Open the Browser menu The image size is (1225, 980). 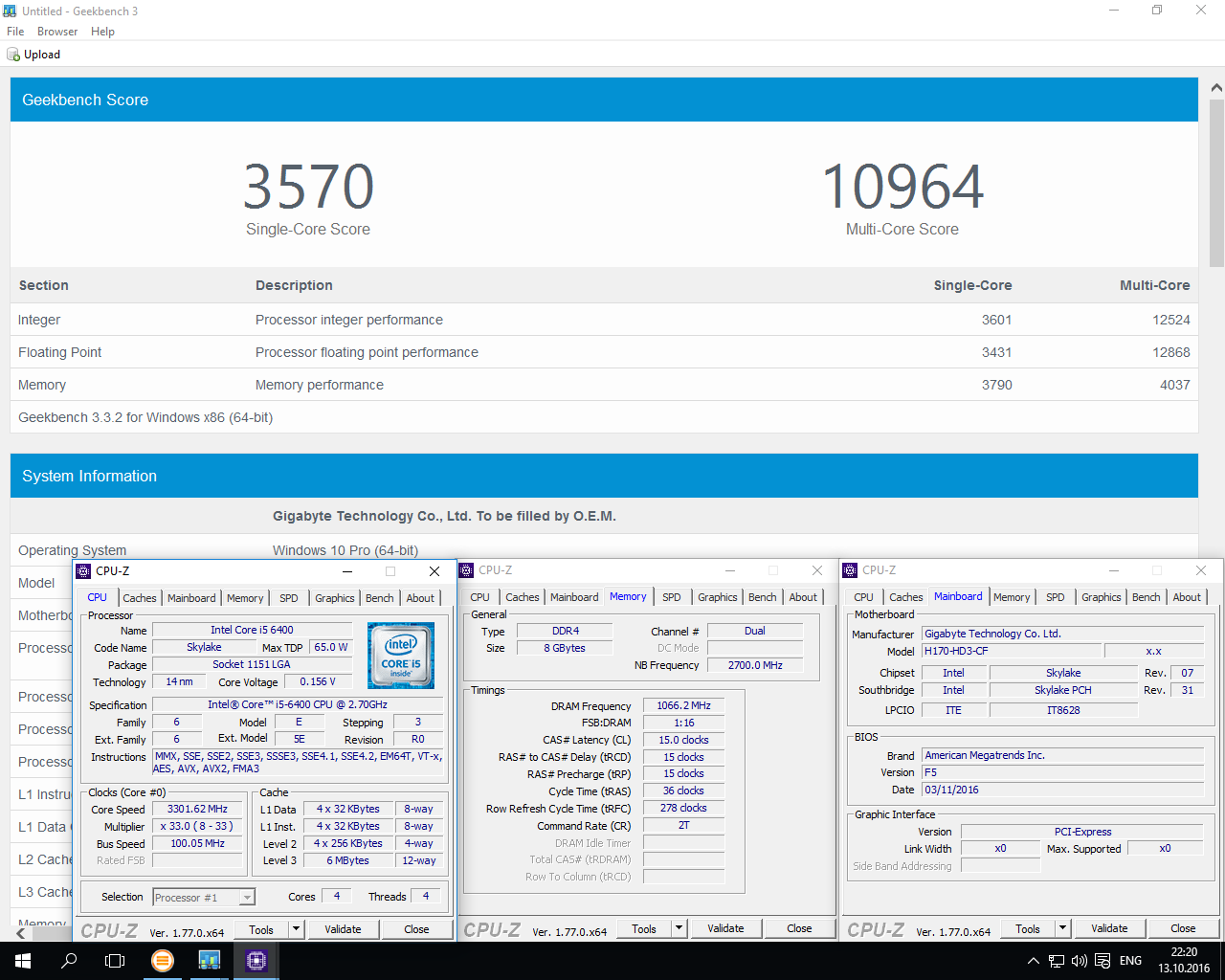tap(57, 32)
